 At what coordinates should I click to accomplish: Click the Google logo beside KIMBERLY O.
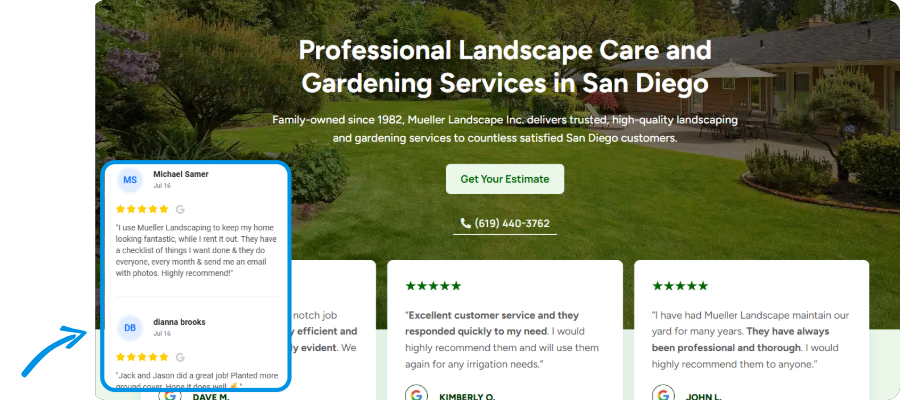(x=416, y=394)
